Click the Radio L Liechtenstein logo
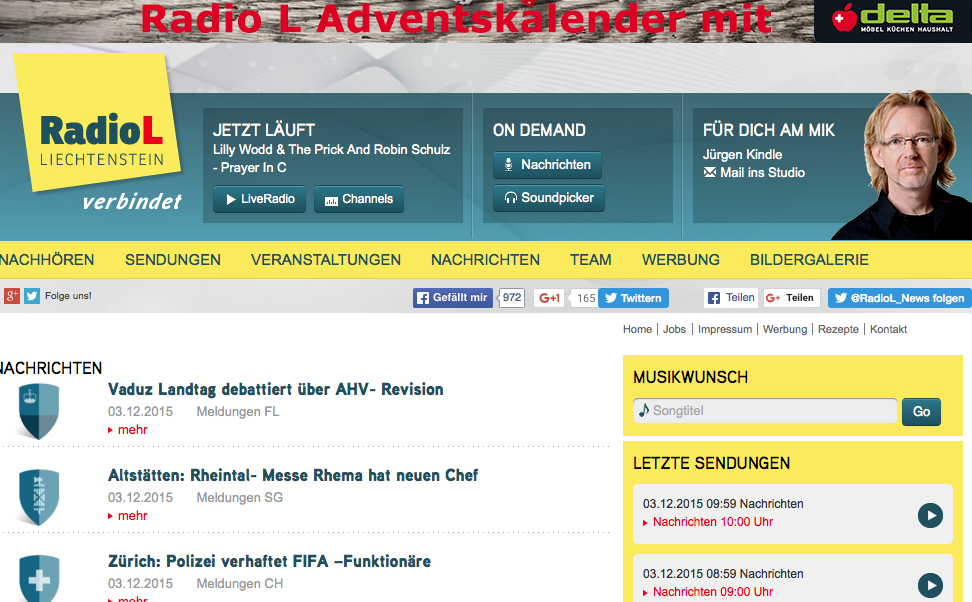The width and height of the screenshot is (972, 602). tap(100, 139)
